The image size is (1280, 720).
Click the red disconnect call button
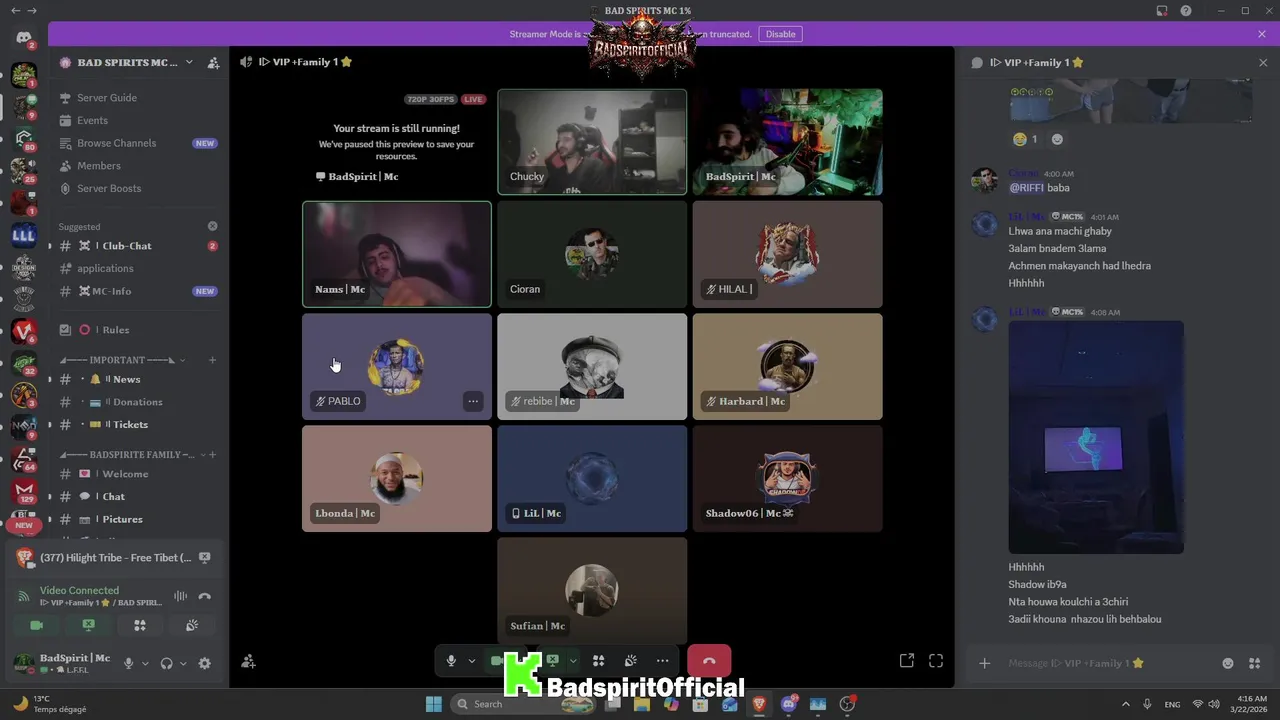click(x=709, y=661)
